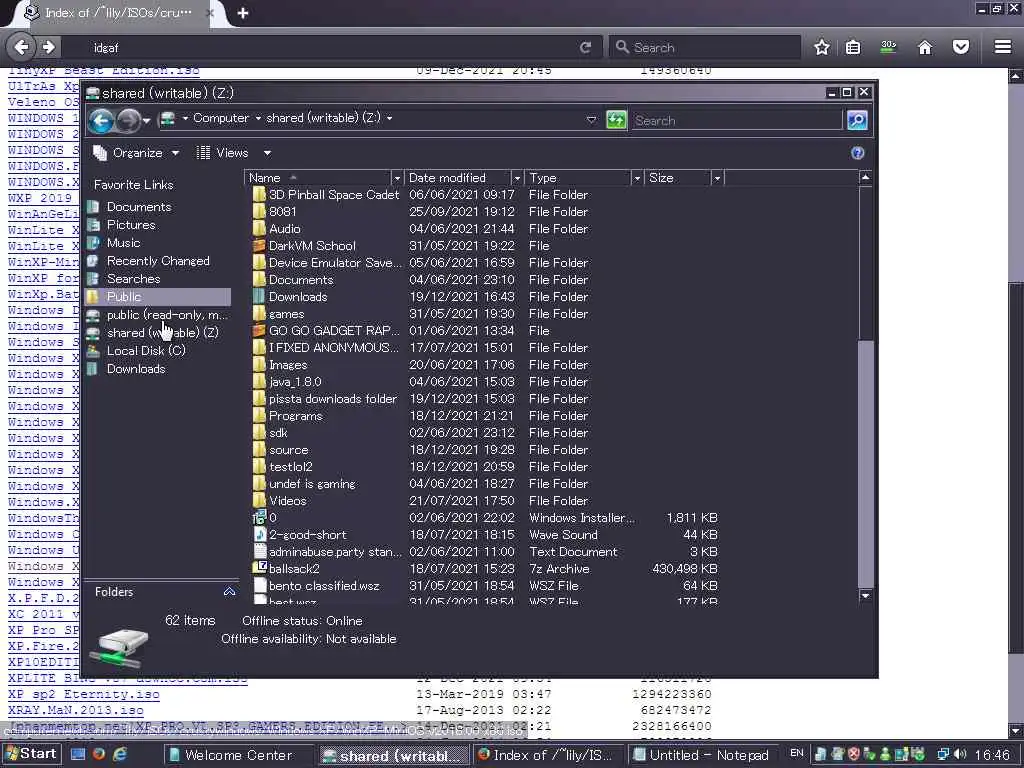This screenshot has width=1024, height=768.
Task: Select 2-good-short wave sound icon
Action: click(x=259, y=534)
